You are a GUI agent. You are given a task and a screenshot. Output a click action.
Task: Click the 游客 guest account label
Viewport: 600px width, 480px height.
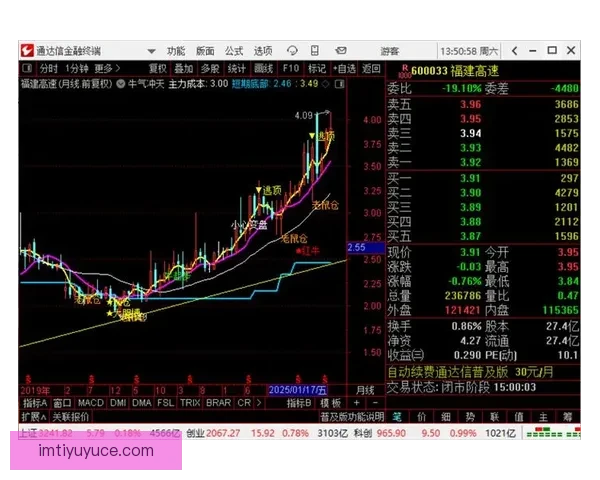pyautogui.click(x=390, y=51)
